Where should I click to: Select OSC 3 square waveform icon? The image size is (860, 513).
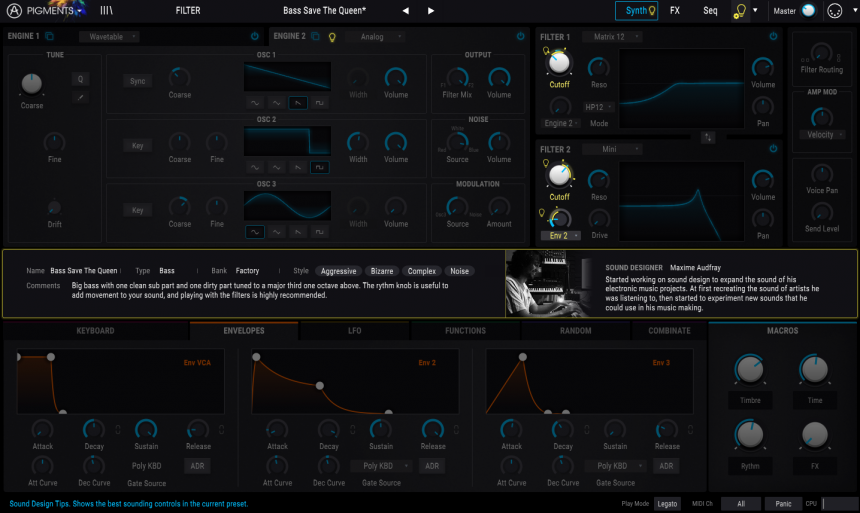[x=319, y=232]
